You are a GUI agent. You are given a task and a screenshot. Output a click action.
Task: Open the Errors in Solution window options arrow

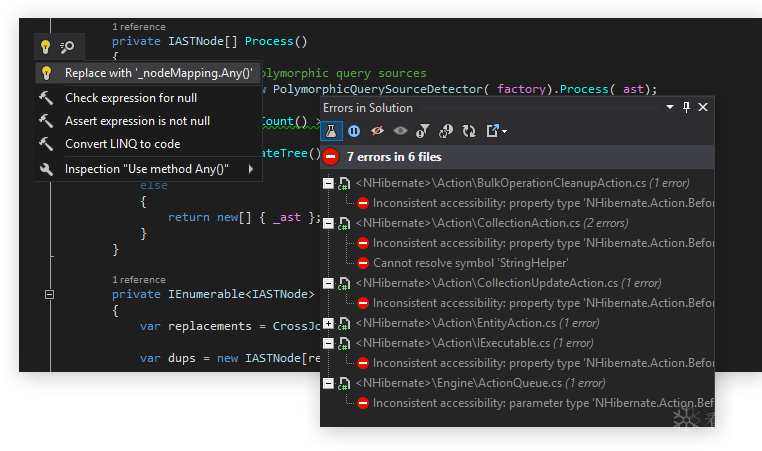(x=669, y=107)
